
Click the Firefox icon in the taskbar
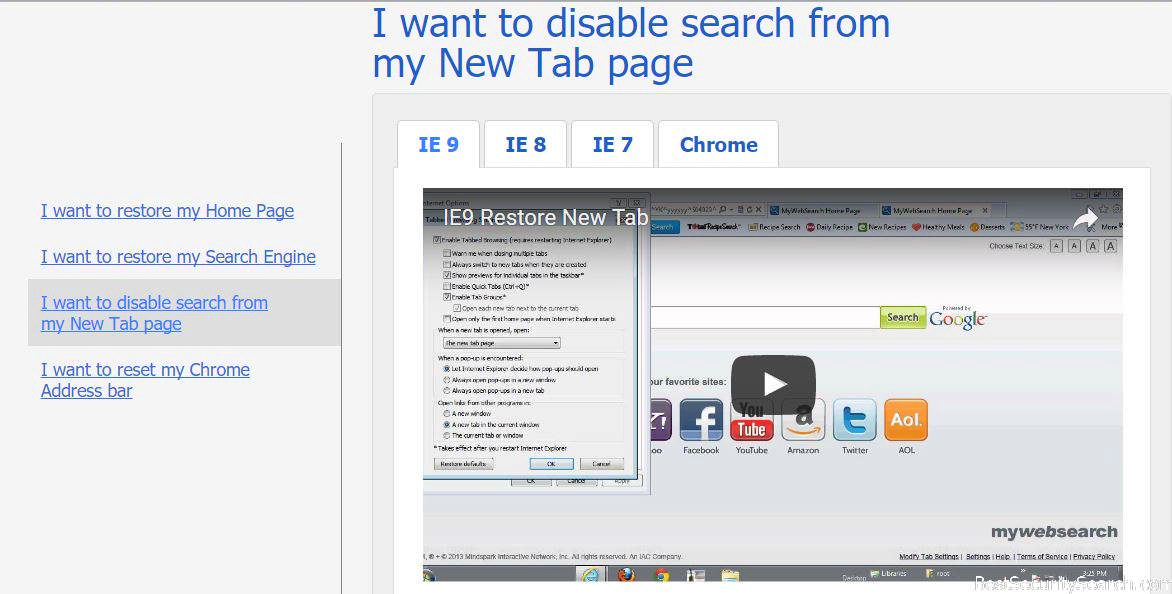coord(626,575)
